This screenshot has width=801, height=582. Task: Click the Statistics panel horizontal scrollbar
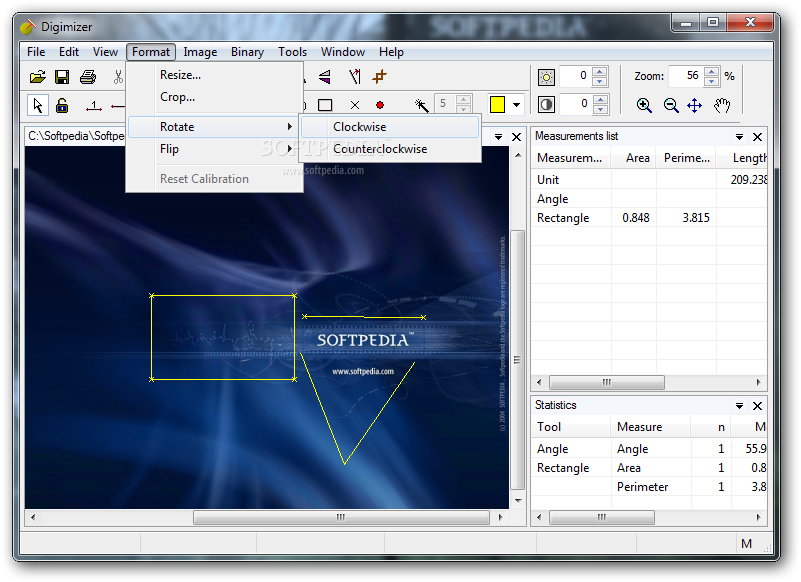602,518
